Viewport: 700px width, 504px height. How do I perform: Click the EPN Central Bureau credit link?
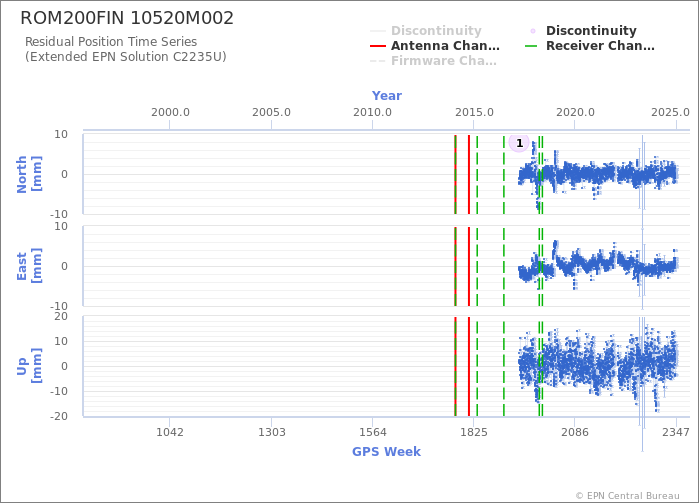tap(627, 496)
